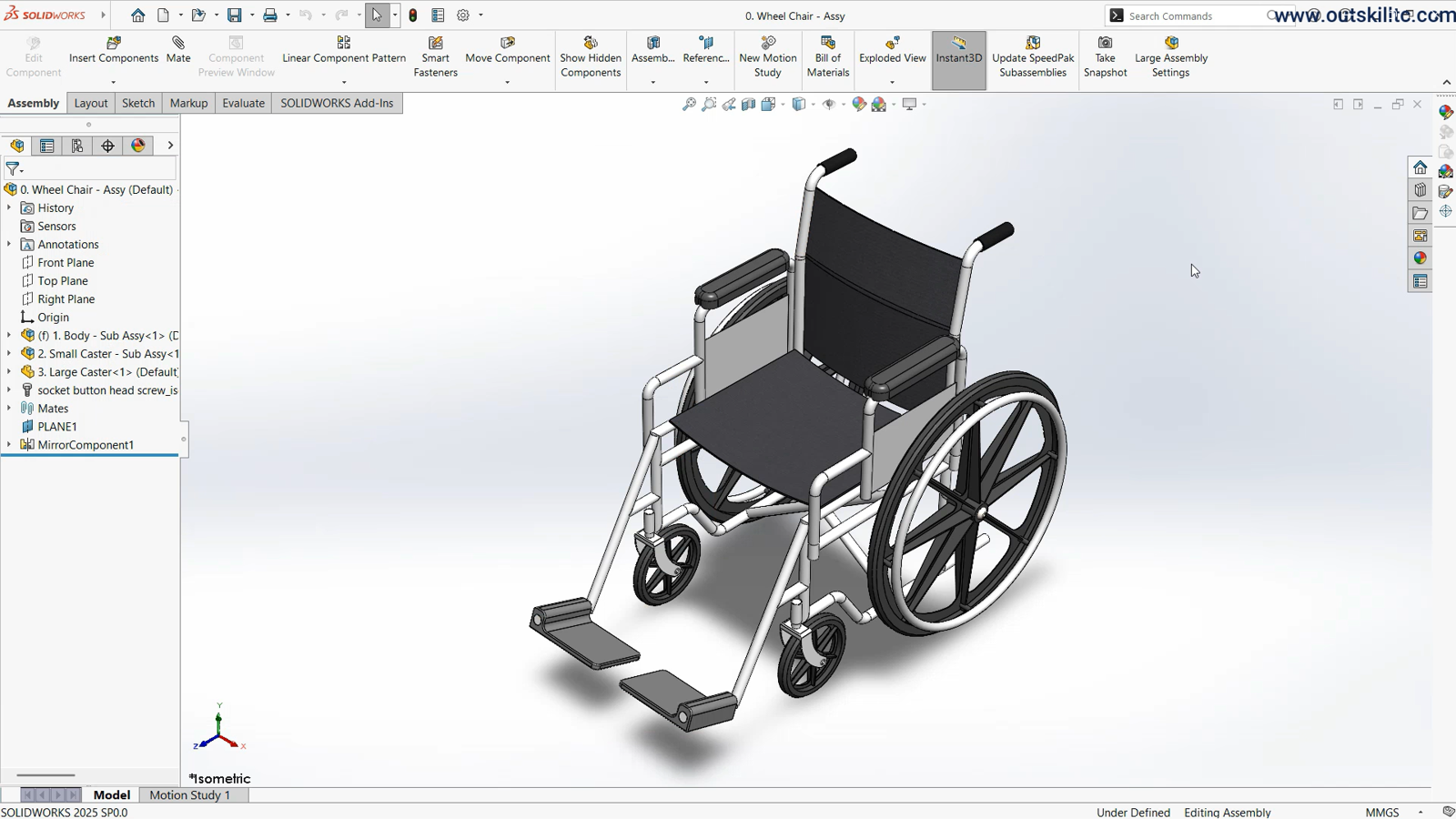Select Origin in feature tree
Viewport: 1456px width, 819px height.
[53, 317]
